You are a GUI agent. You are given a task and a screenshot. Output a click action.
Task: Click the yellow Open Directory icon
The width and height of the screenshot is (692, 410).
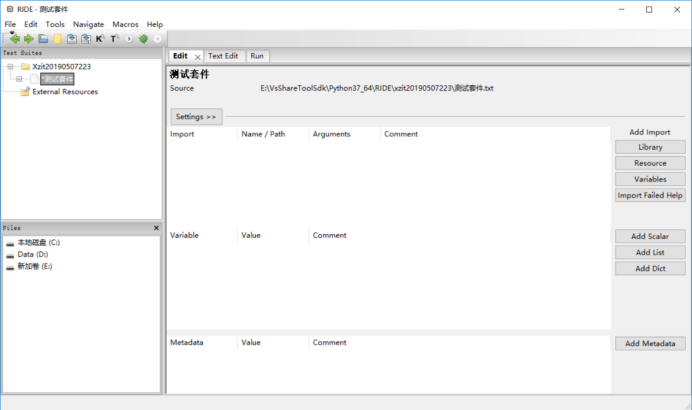(57, 39)
